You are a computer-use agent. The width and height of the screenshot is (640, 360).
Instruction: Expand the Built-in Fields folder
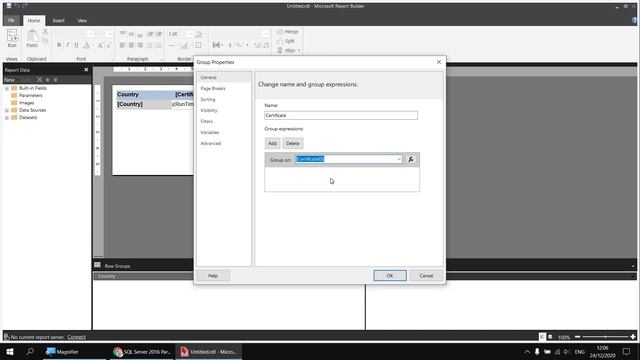(x=7, y=88)
